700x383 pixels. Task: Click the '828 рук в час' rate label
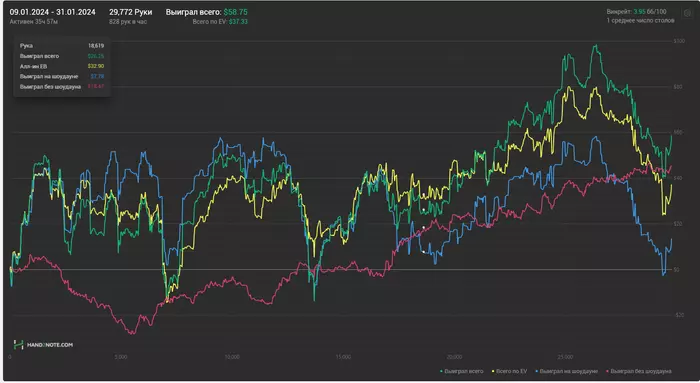coord(128,21)
